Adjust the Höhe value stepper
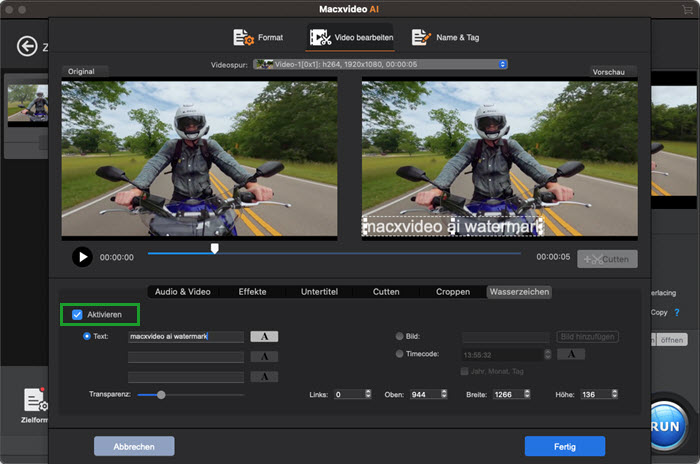Screen dimensions: 700x464 (614, 394)
